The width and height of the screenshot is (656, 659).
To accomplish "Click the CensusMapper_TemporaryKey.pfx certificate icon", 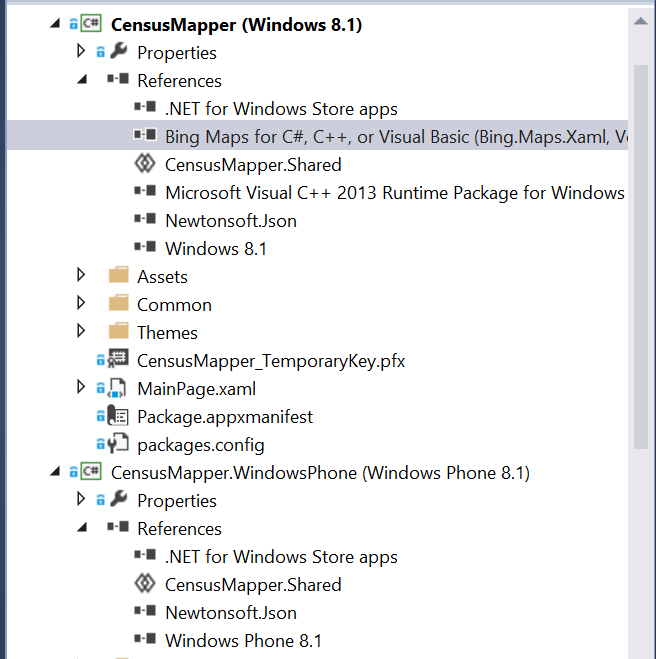I will tap(117, 360).
